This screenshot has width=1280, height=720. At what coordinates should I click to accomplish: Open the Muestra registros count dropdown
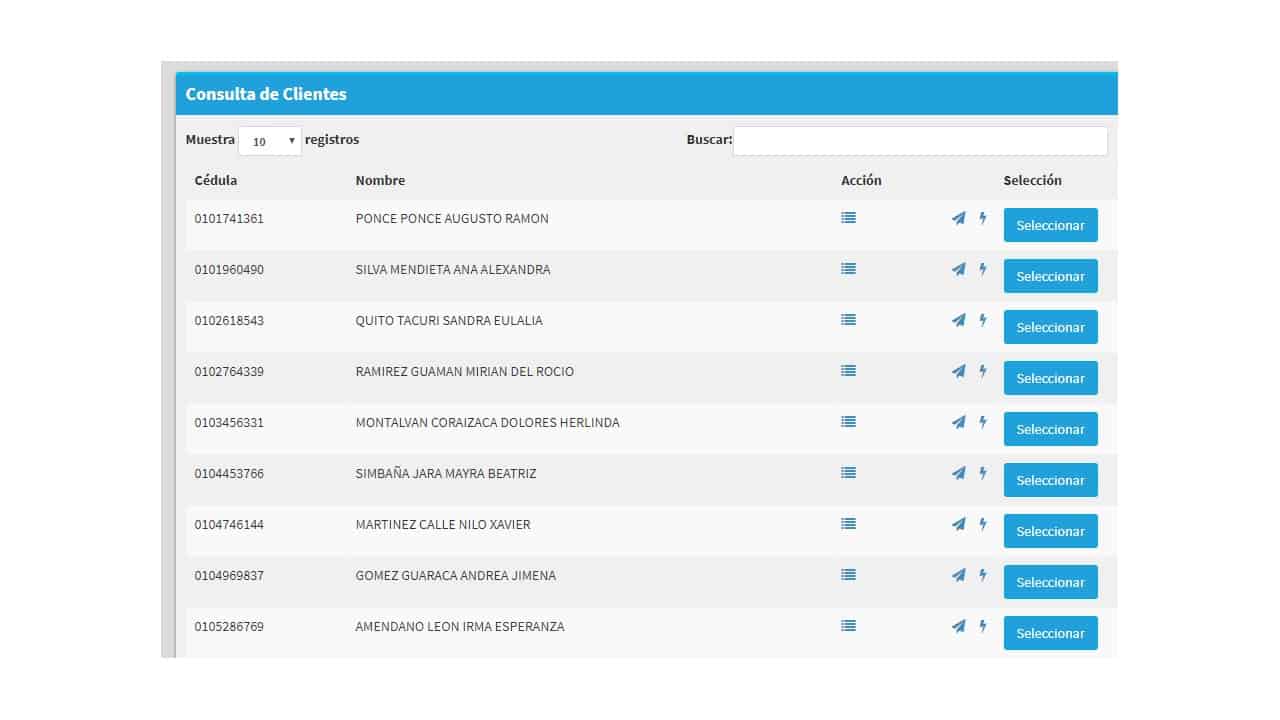[270, 141]
